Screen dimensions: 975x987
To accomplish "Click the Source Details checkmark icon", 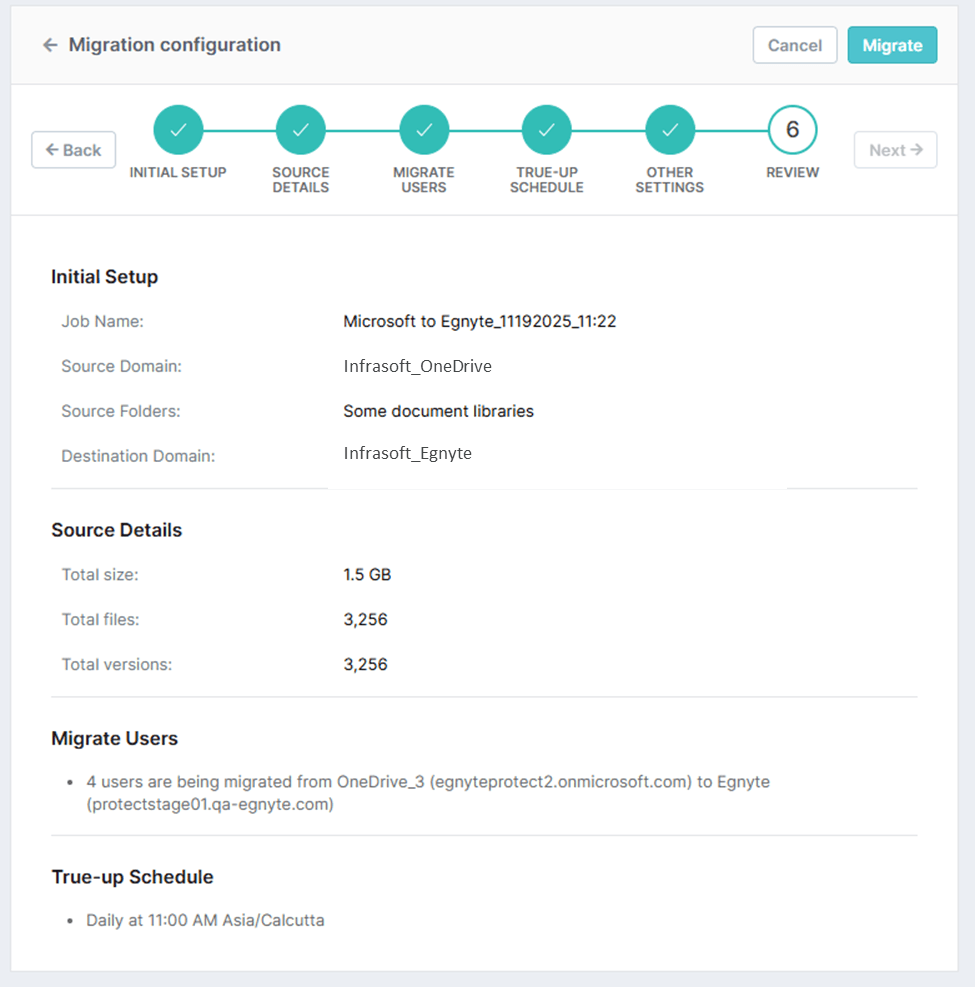I will point(301,129).
